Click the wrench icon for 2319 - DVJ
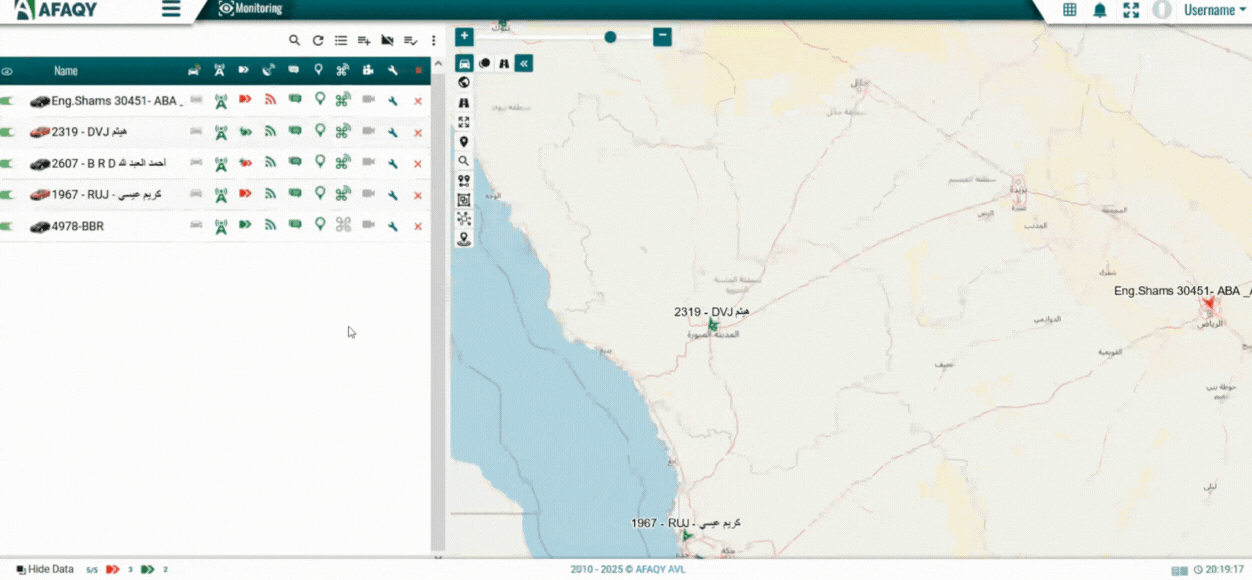Viewport: 1252px width, 580px height. click(x=393, y=132)
